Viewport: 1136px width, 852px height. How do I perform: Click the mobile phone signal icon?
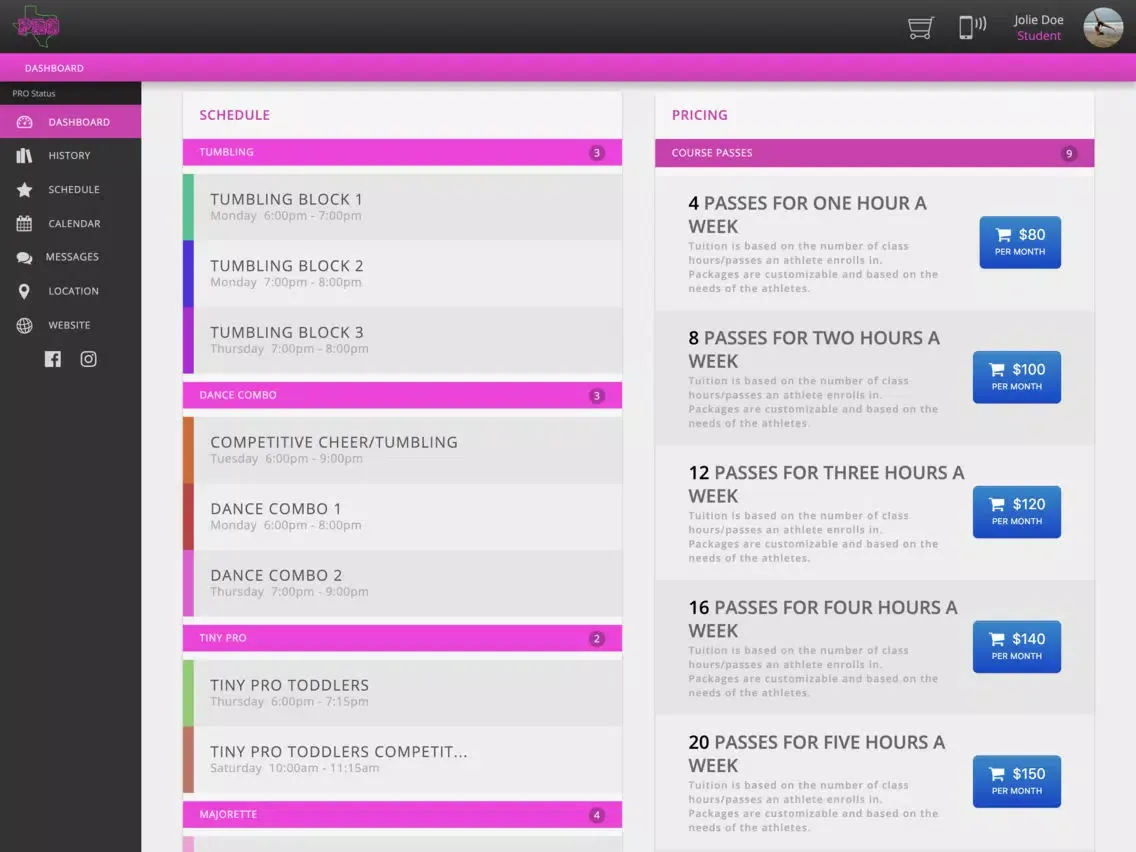click(x=972, y=27)
